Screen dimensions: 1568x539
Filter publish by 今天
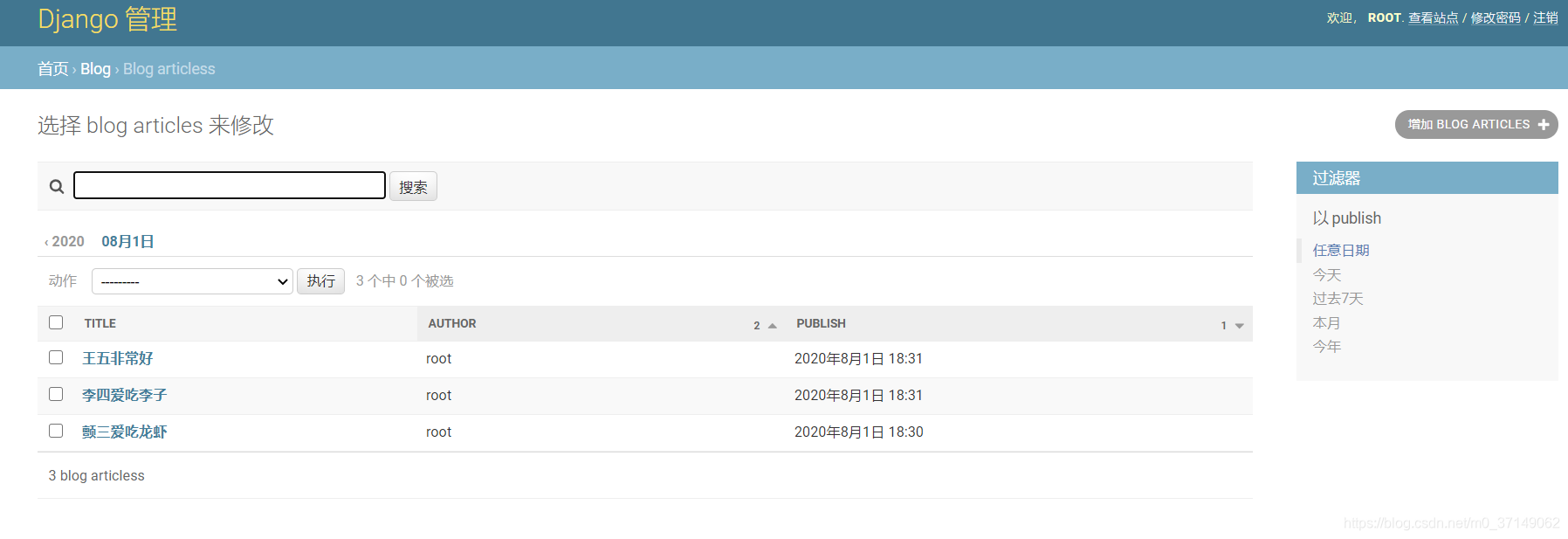(1327, 274)
